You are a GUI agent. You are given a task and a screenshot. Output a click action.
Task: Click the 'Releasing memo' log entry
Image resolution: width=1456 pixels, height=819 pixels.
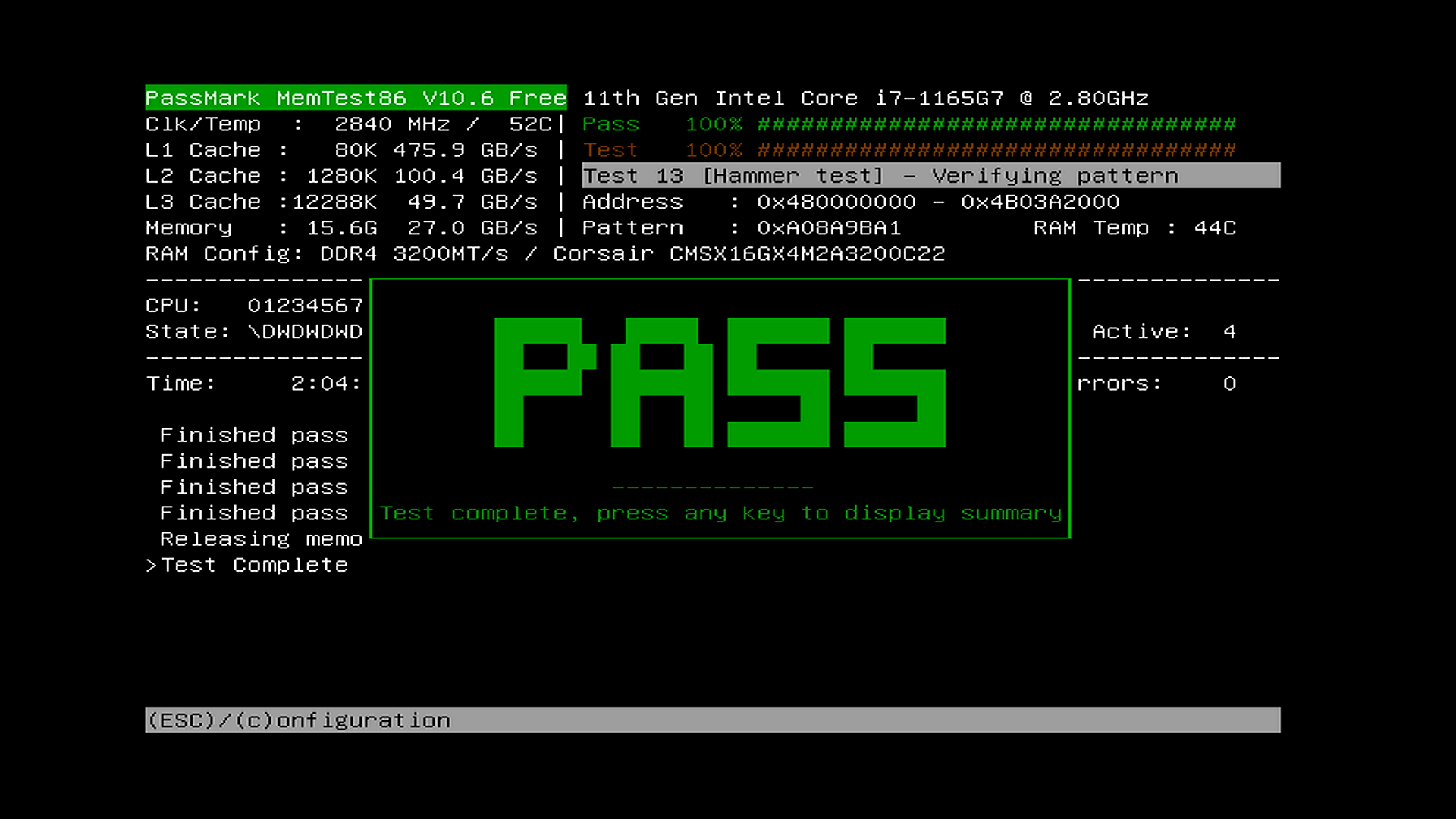[261, 539]
